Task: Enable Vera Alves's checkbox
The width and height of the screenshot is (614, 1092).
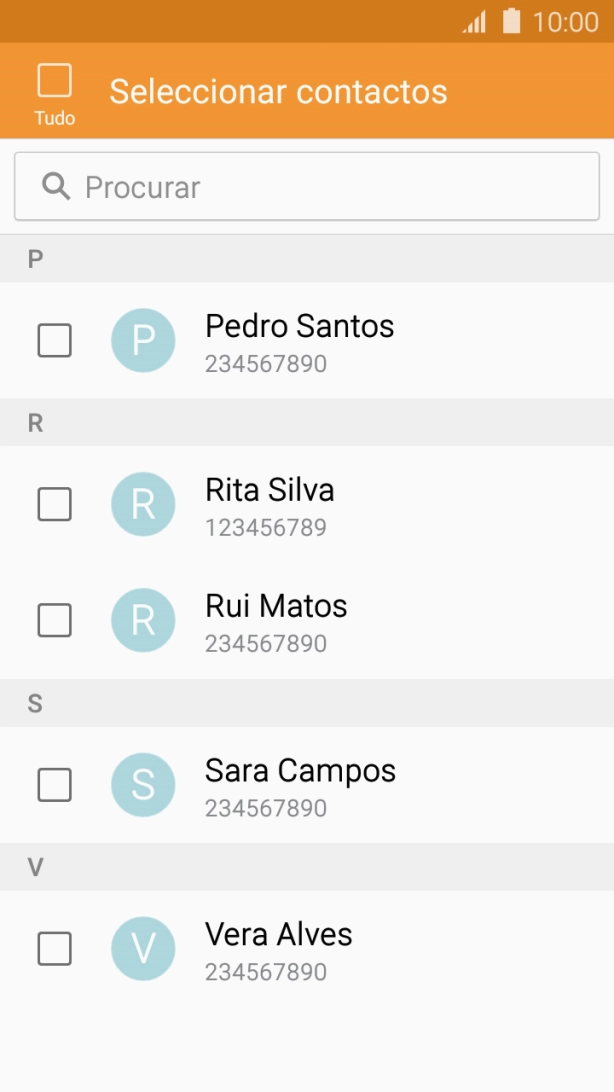Action: (53, 948)
